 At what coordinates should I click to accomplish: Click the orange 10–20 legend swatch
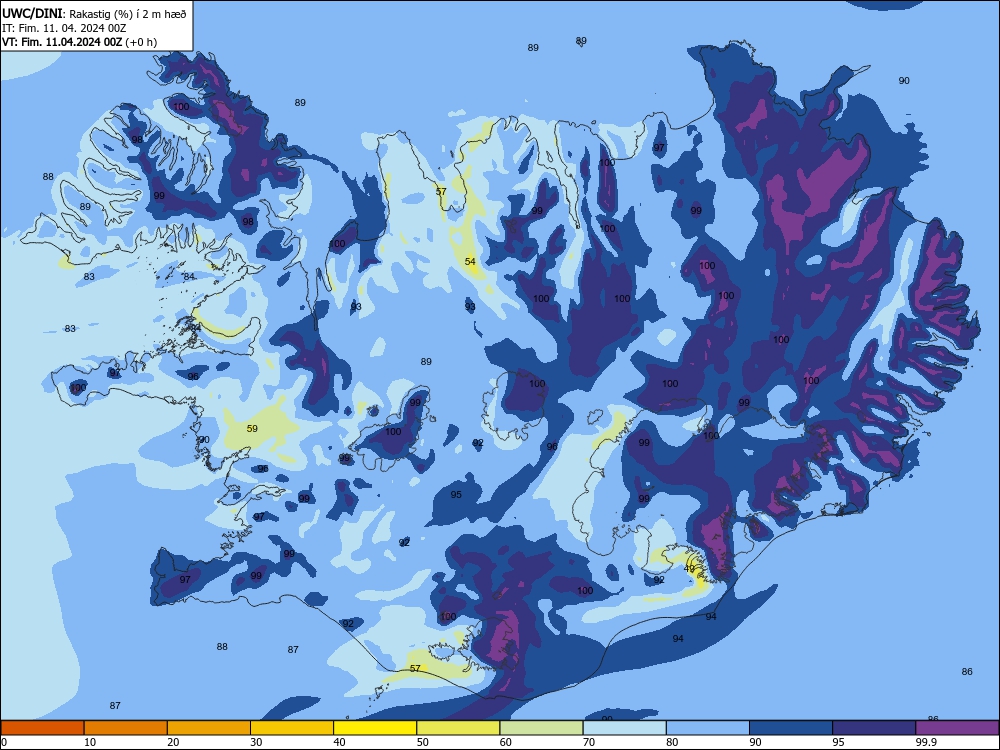[126, 728]
